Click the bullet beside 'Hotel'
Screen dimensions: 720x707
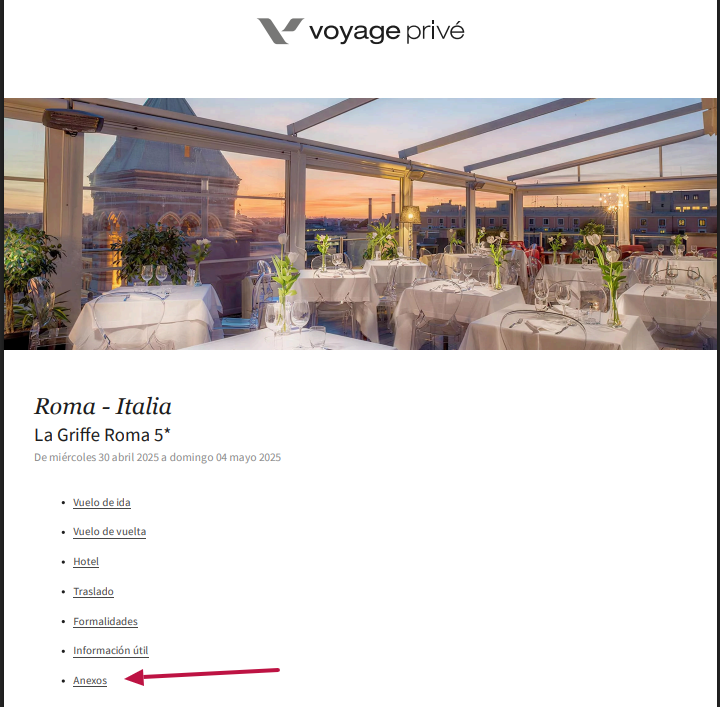pos(63,562)
